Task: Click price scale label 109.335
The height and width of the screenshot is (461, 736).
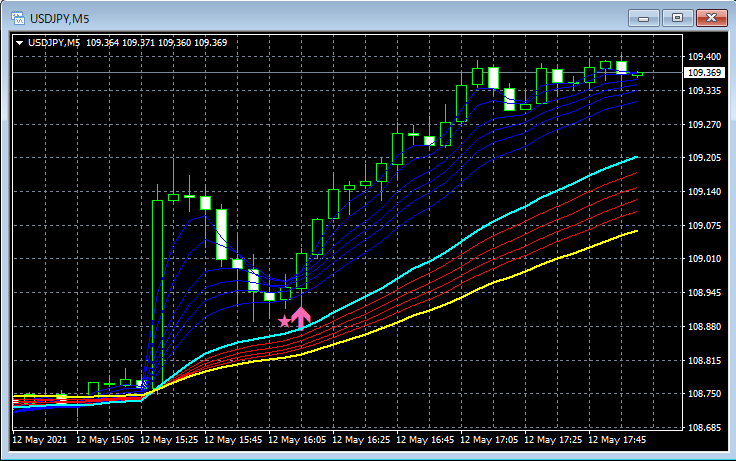Action: 704,91
